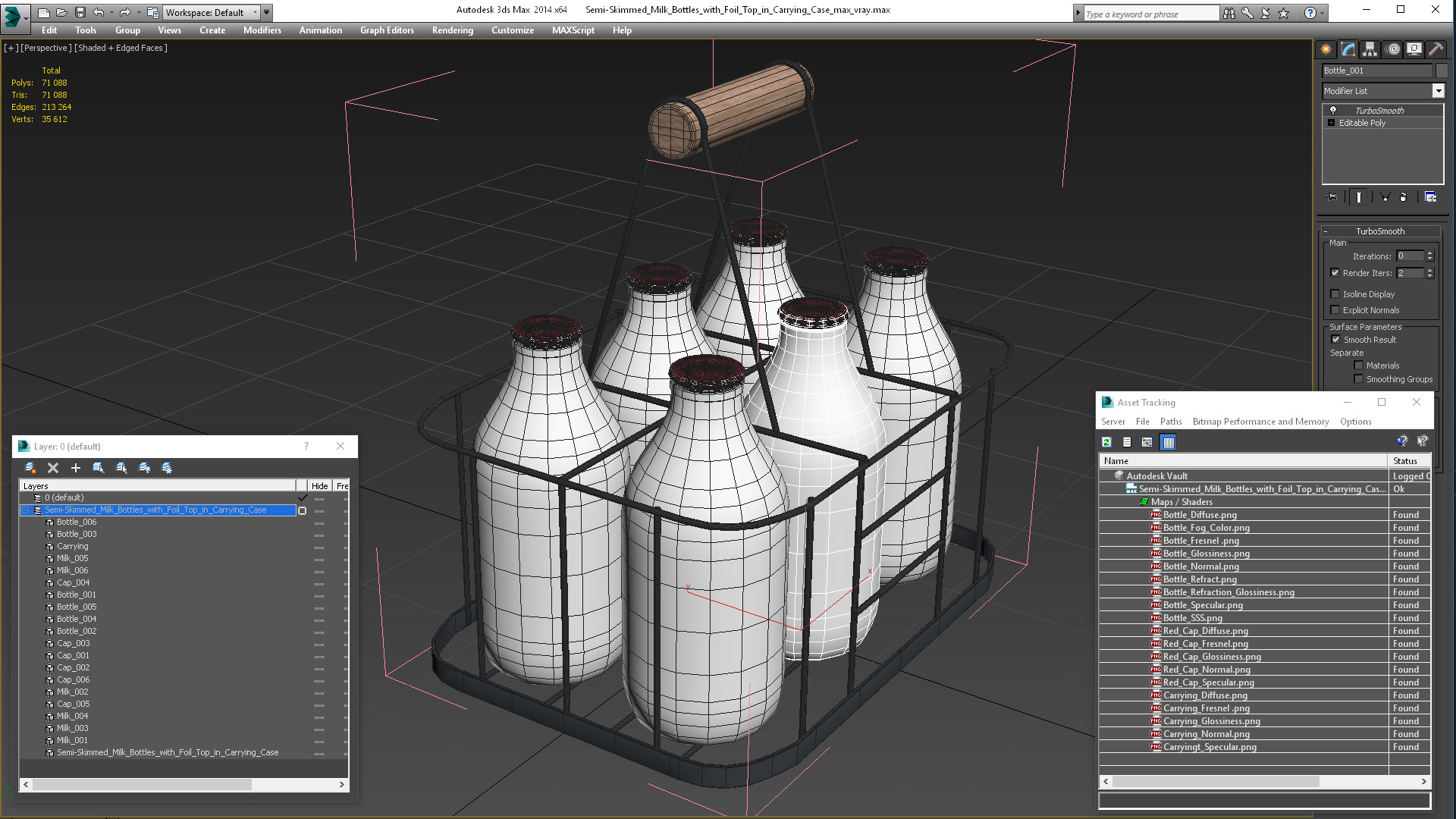Click the Perspective viewport label

pyautogui.click(x=46, y=48)
